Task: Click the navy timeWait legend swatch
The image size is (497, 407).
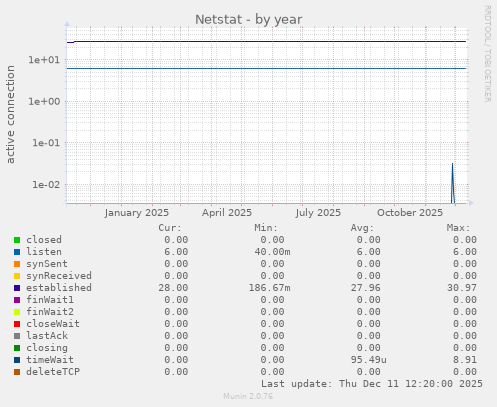Action: pyautogui.click(x=17, y=360)
